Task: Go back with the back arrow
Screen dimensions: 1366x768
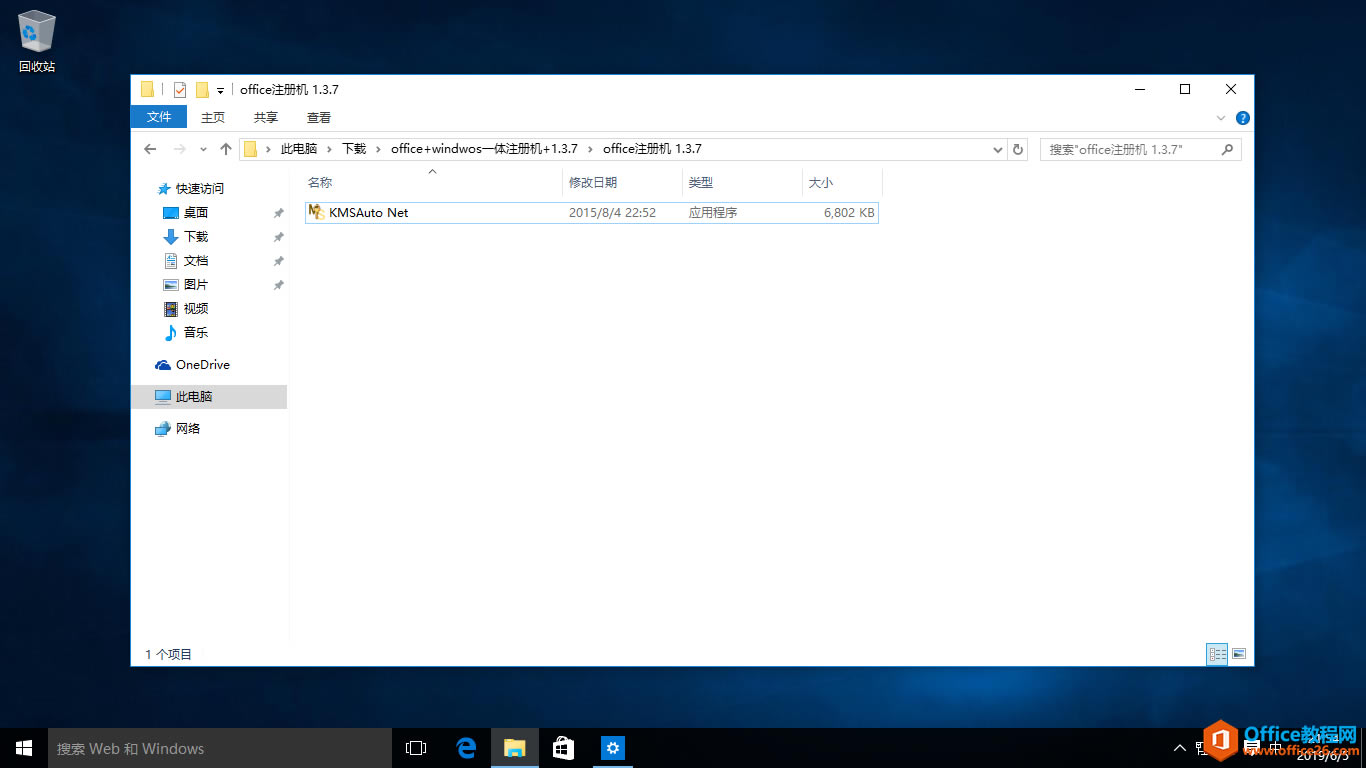Action: pos(150,149)
